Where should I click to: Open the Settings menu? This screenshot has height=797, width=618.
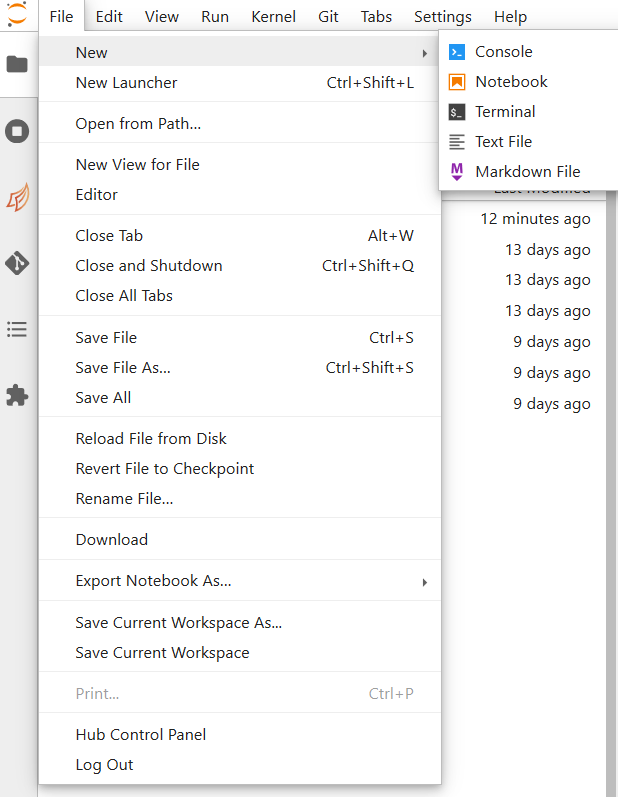442,17
